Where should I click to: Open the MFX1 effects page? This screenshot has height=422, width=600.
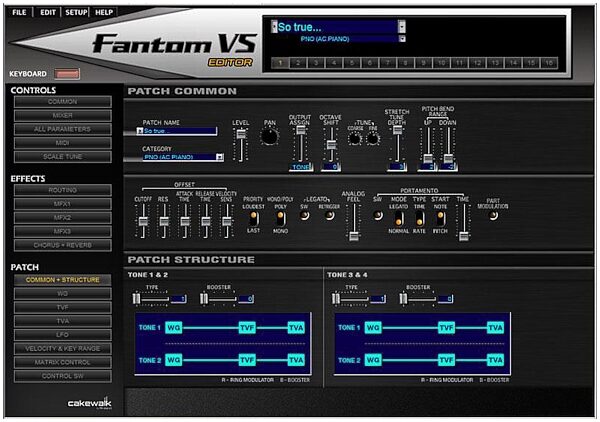tap(63, 204)
